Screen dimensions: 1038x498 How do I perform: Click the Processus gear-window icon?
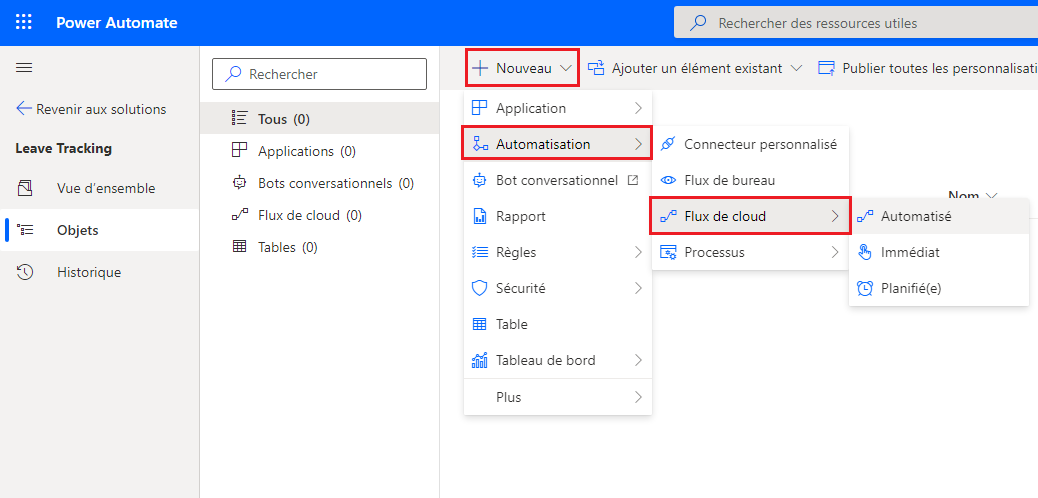[x=668, y=252]
